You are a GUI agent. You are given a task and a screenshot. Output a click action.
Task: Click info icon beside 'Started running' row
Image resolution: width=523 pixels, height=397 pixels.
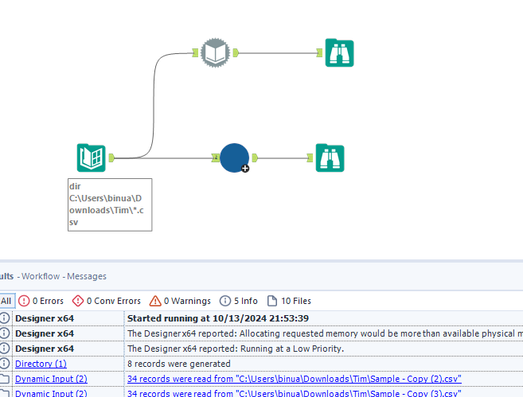pos(4,318)
